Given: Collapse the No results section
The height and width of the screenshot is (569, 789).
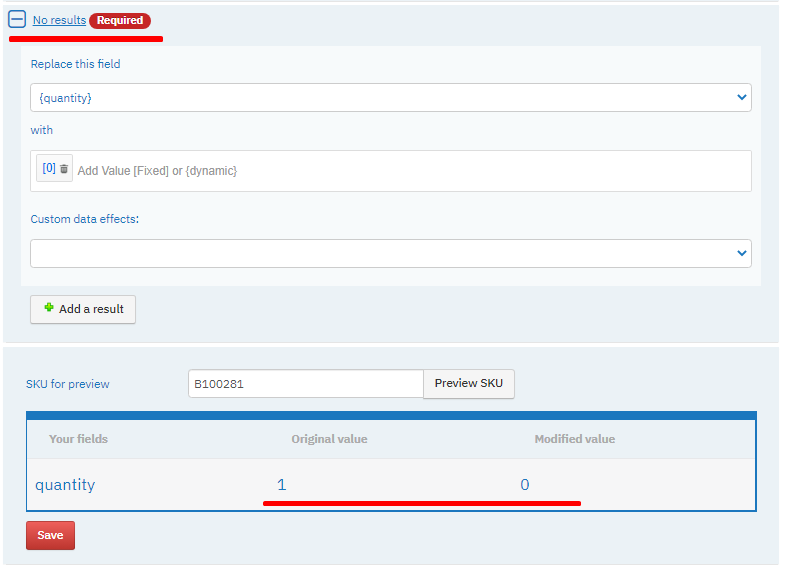Looking at the screenshot, I should [17, 20].
